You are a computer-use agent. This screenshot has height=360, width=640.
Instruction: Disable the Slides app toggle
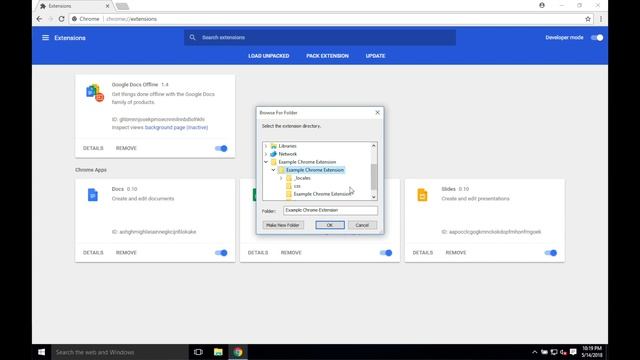[551, 253]
